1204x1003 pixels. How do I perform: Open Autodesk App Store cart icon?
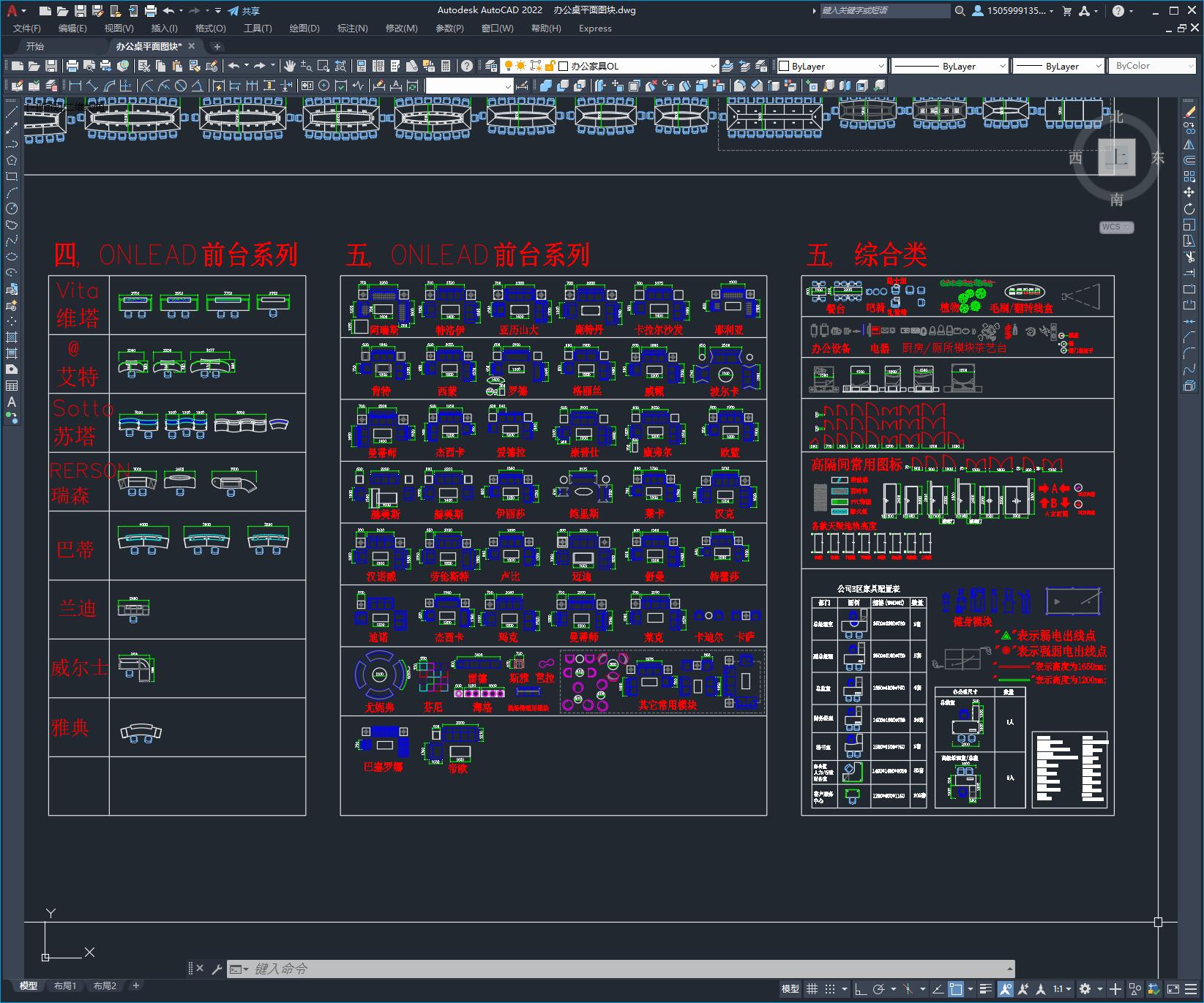(1066, 11)
